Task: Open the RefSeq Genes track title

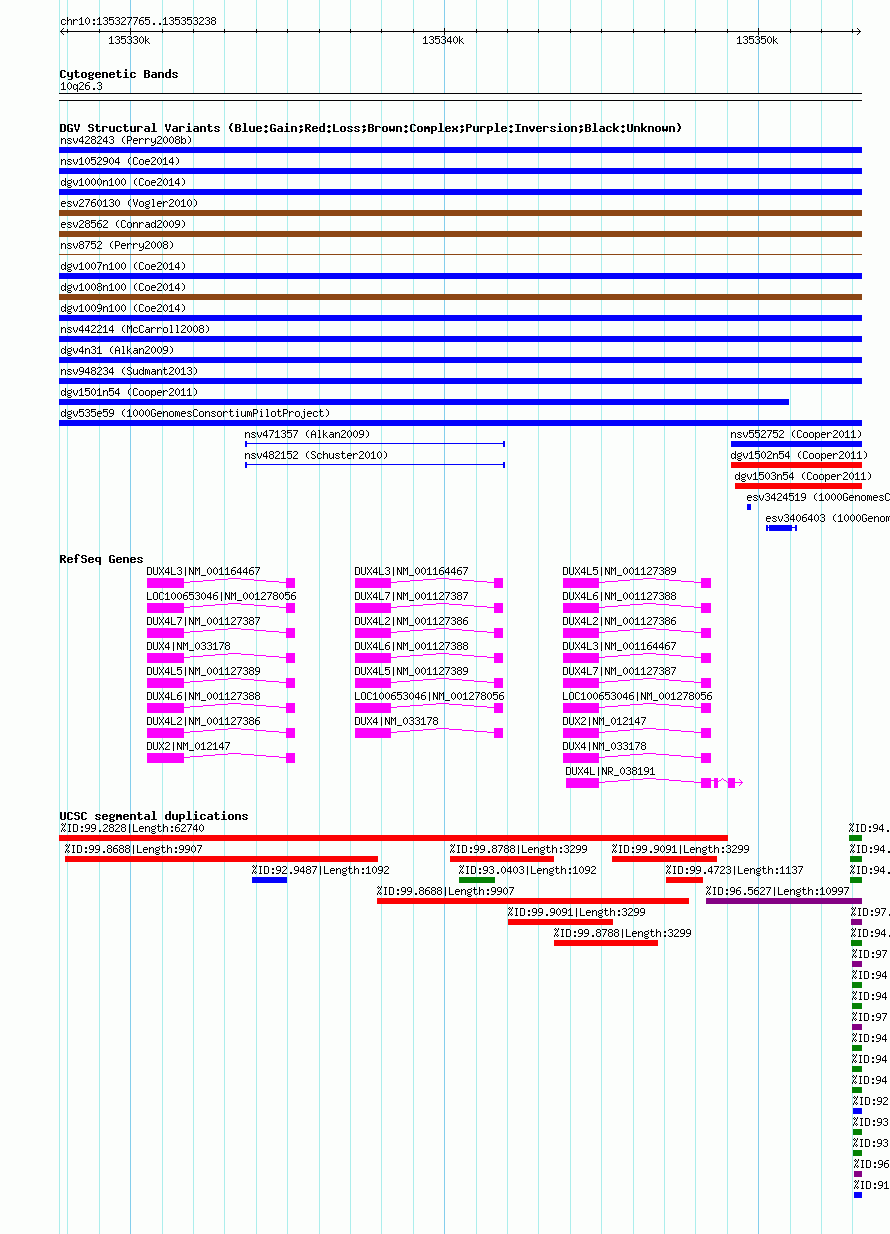Action: (x=101, y=560)
